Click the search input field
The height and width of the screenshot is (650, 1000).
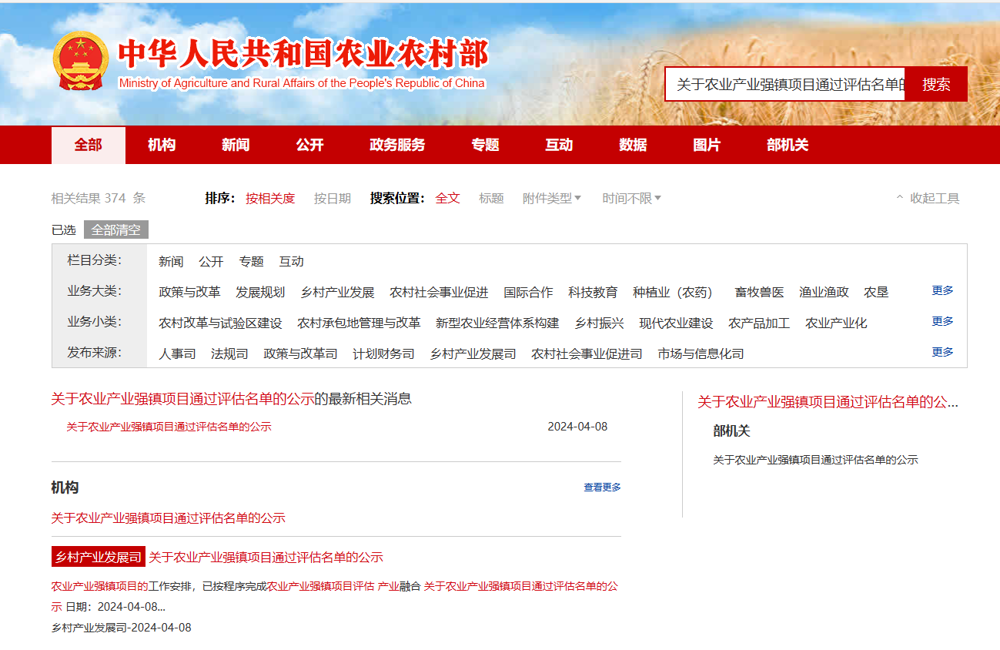[786, 85]
